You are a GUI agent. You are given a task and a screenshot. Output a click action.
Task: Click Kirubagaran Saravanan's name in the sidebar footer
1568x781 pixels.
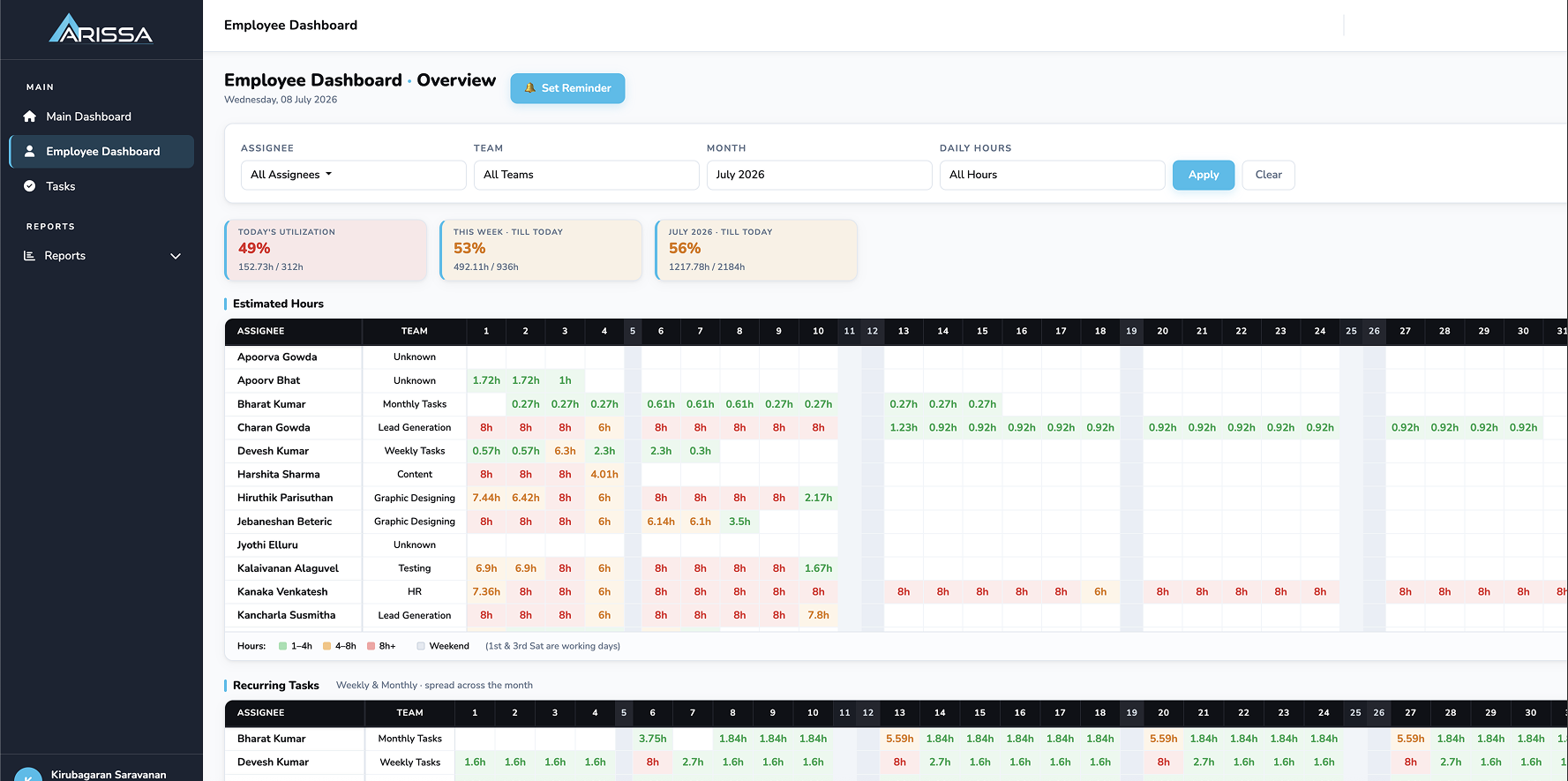click(x=109, y=775)
